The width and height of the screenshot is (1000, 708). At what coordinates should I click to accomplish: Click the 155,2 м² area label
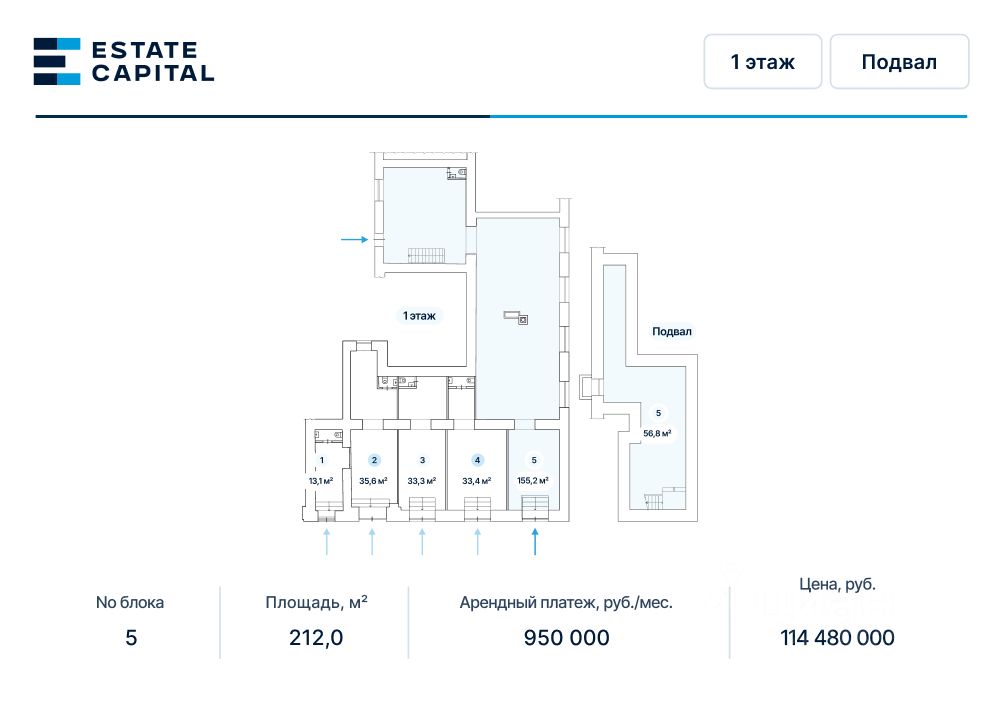(x=533, y=480)
